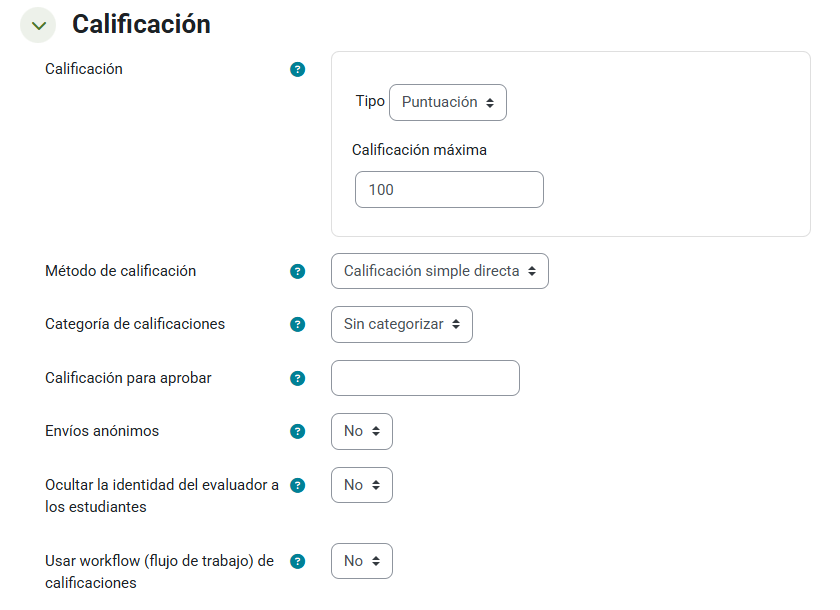Focus the Calificación para aprobar field

point(425,378)
